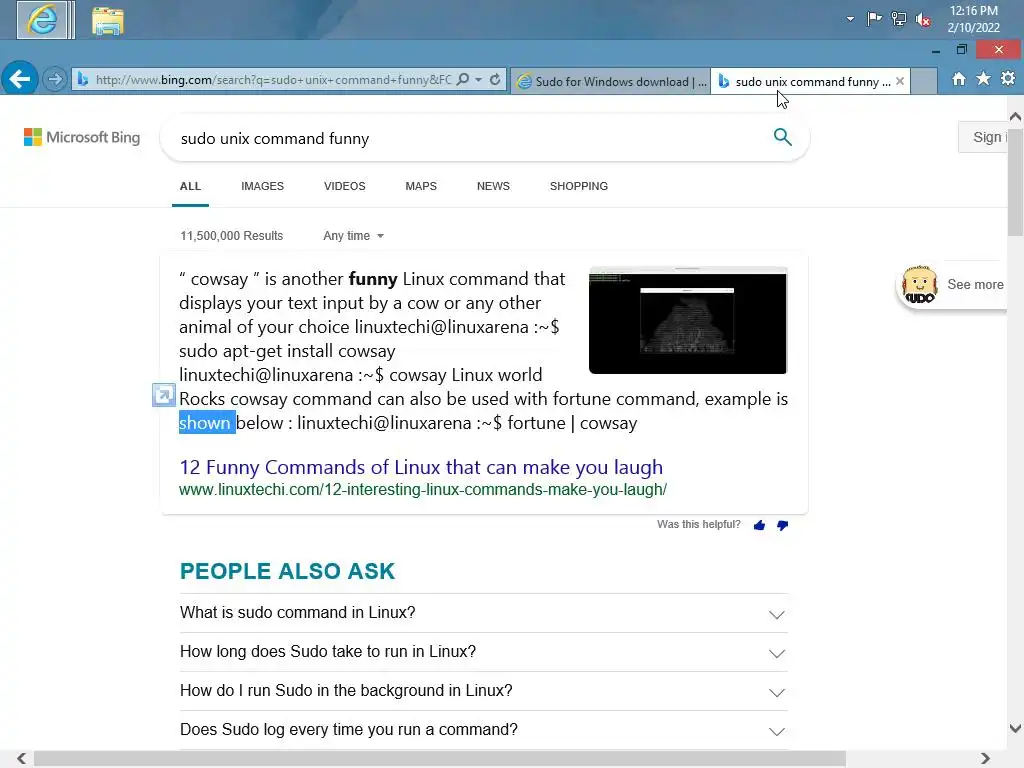Go forward with the browser forward arrow
This screenshot has height=768, width=1024.
pos(55,80)
